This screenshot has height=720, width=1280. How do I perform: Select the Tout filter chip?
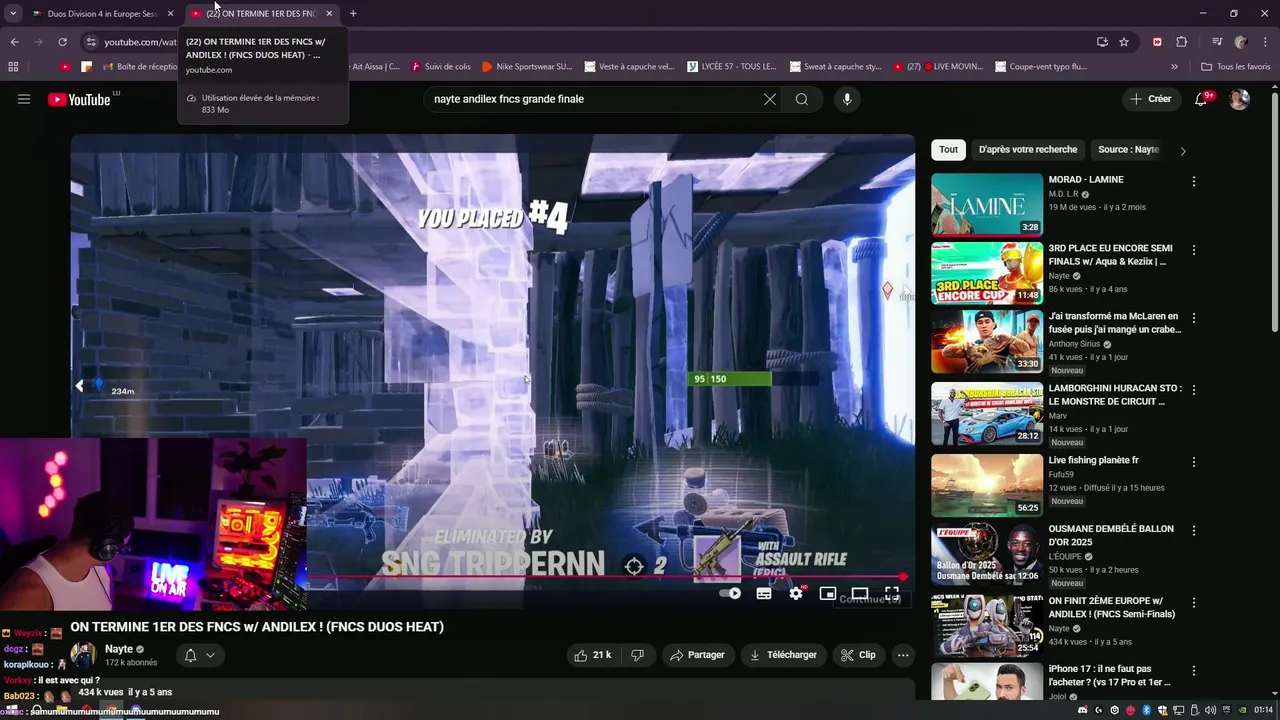(x=948, y=150)
